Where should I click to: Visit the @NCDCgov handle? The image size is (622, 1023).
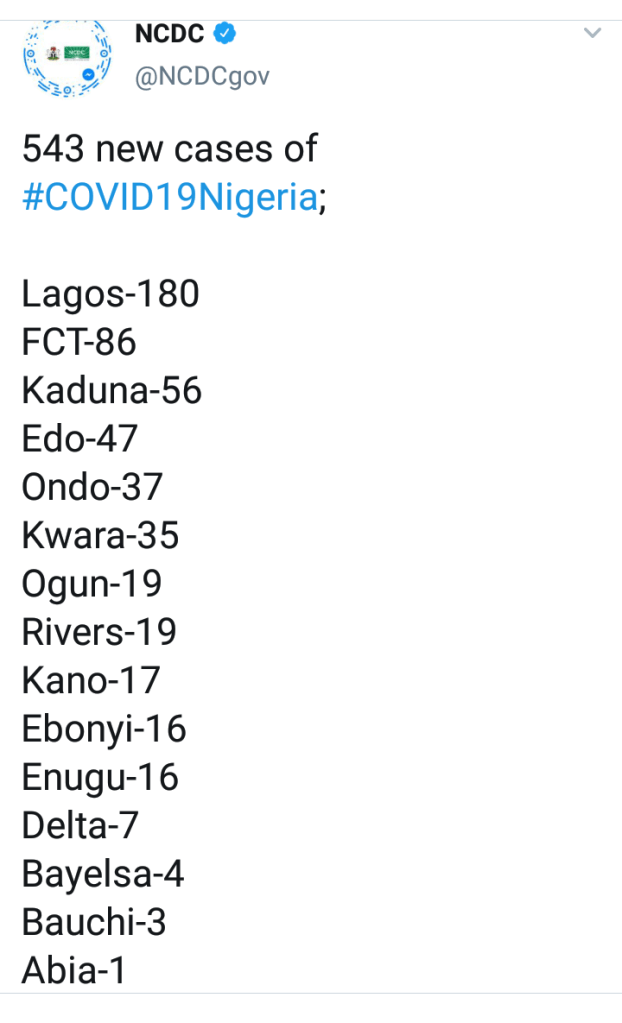coord(202,76)
